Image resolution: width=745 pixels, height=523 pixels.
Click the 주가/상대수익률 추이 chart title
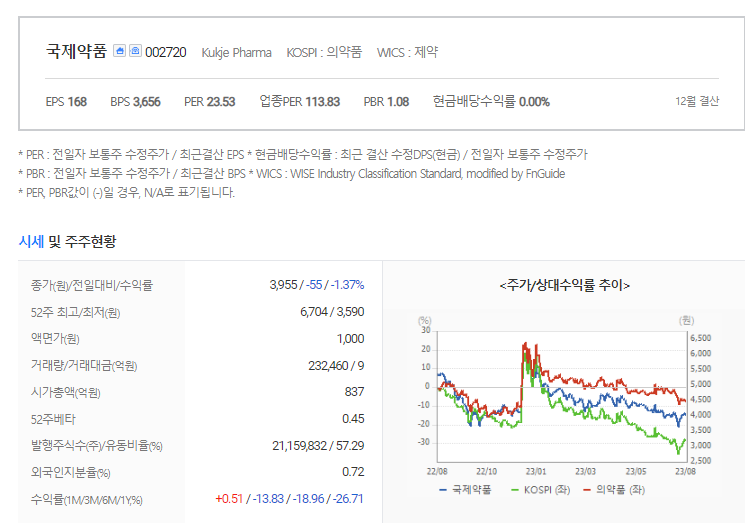tap(564, 285)
